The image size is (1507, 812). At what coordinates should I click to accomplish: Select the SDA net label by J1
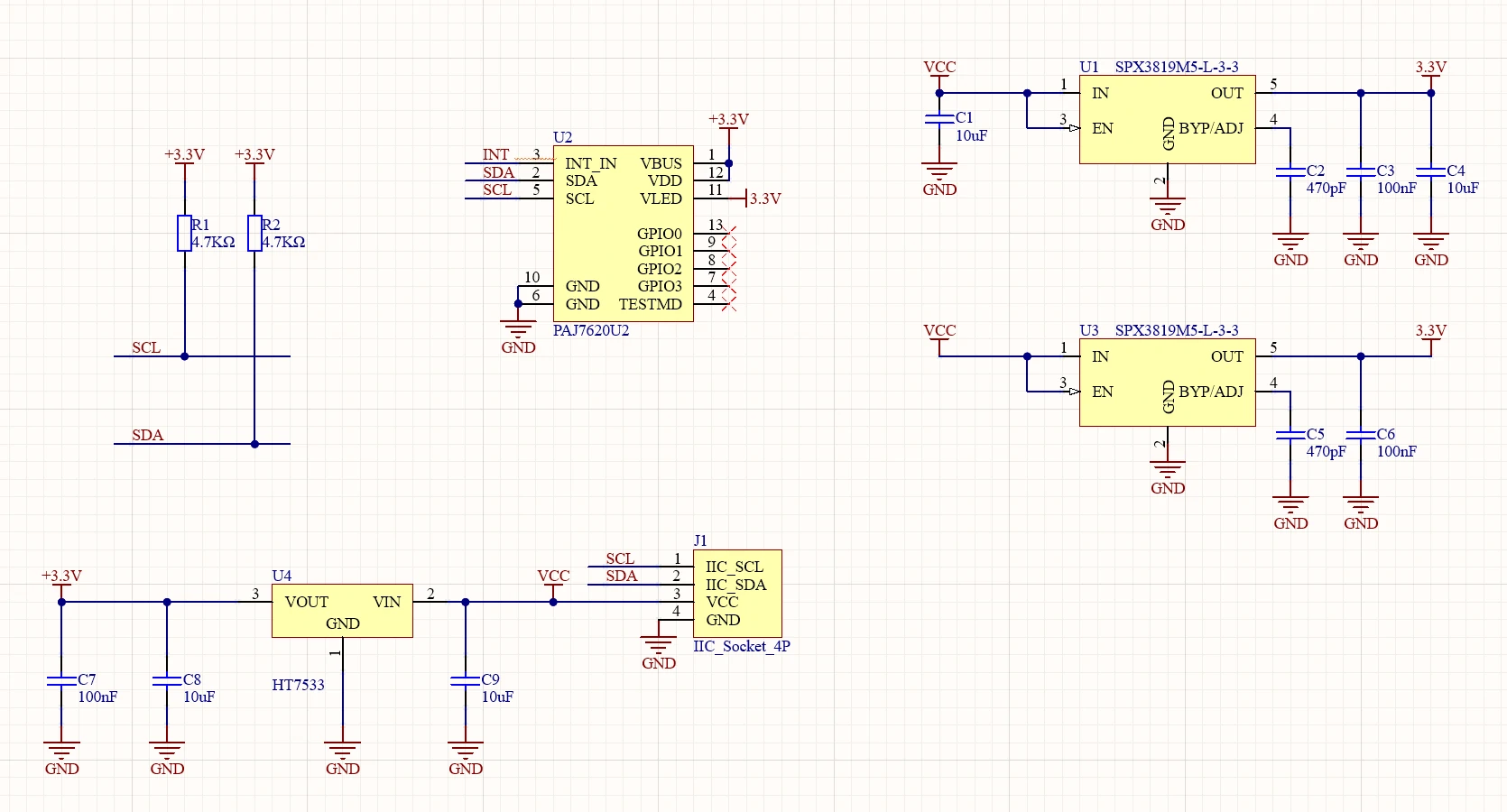621,576
